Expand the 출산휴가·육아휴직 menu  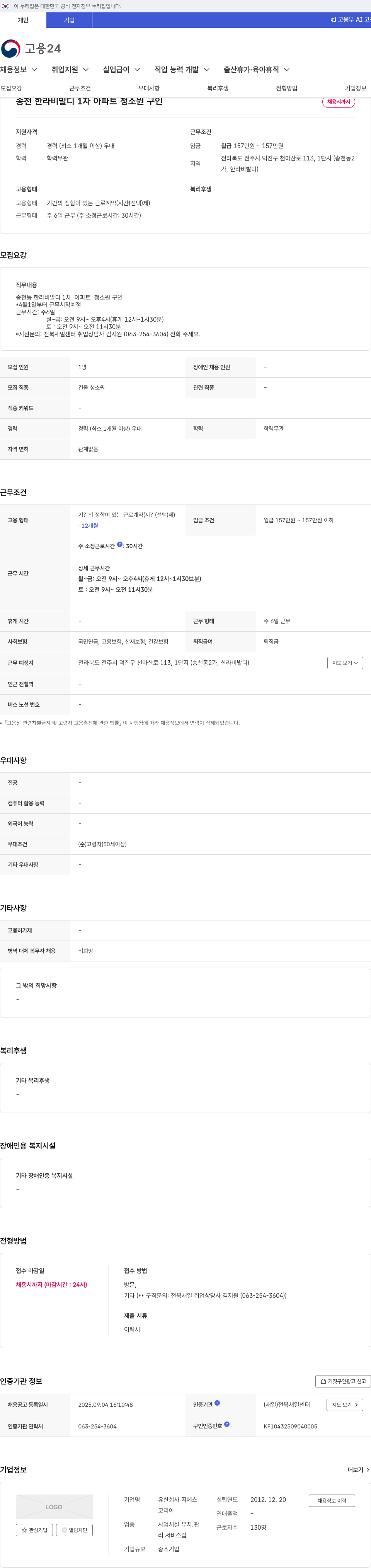257,69
